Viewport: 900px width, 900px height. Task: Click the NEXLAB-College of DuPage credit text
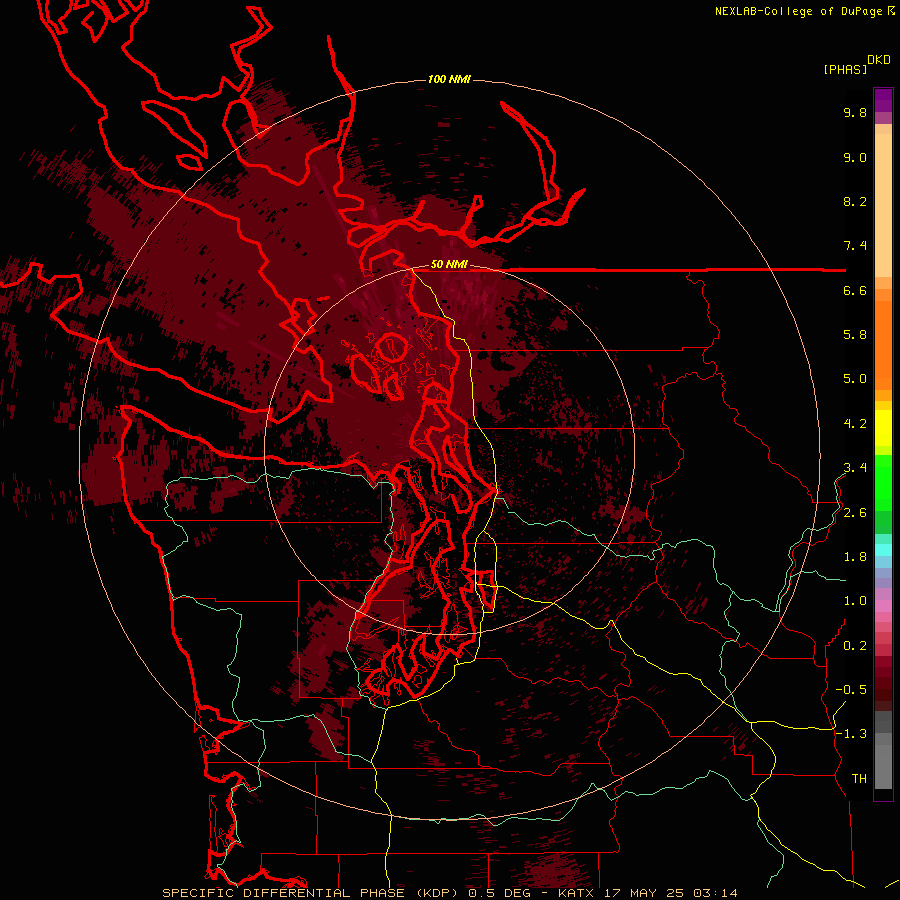click(x=798, y=11)
